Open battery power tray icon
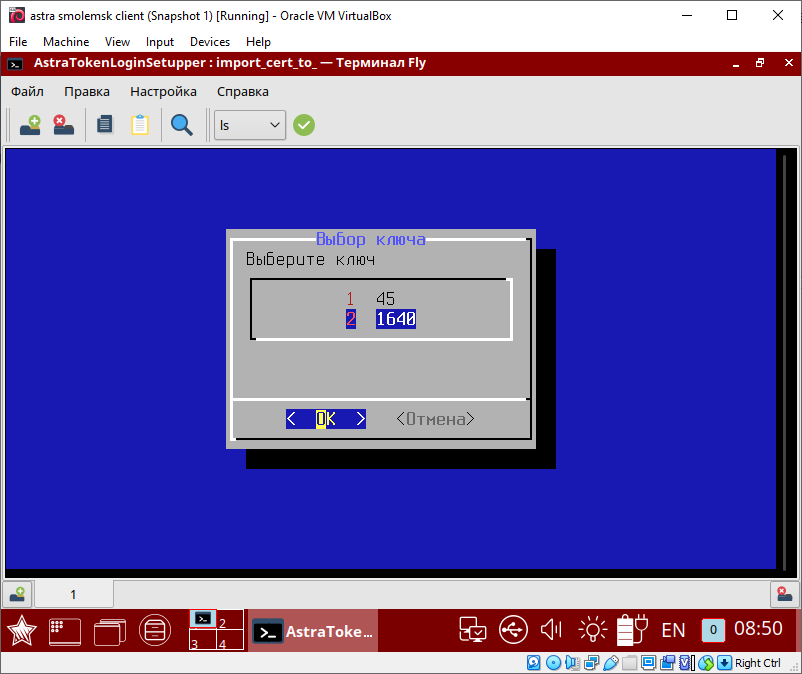 (x=632, y=630)
